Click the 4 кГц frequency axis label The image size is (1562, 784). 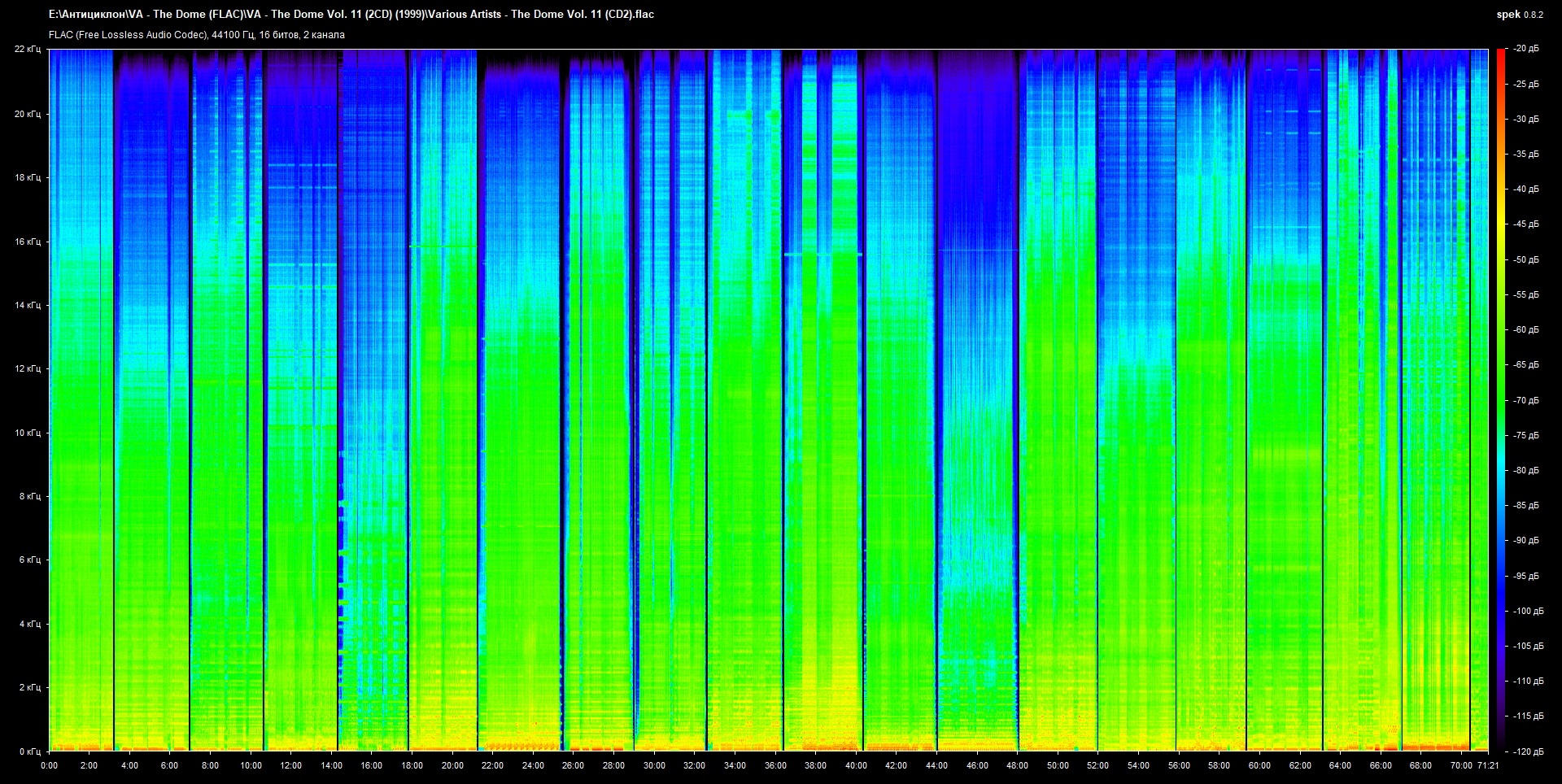[x=29, y=624]
